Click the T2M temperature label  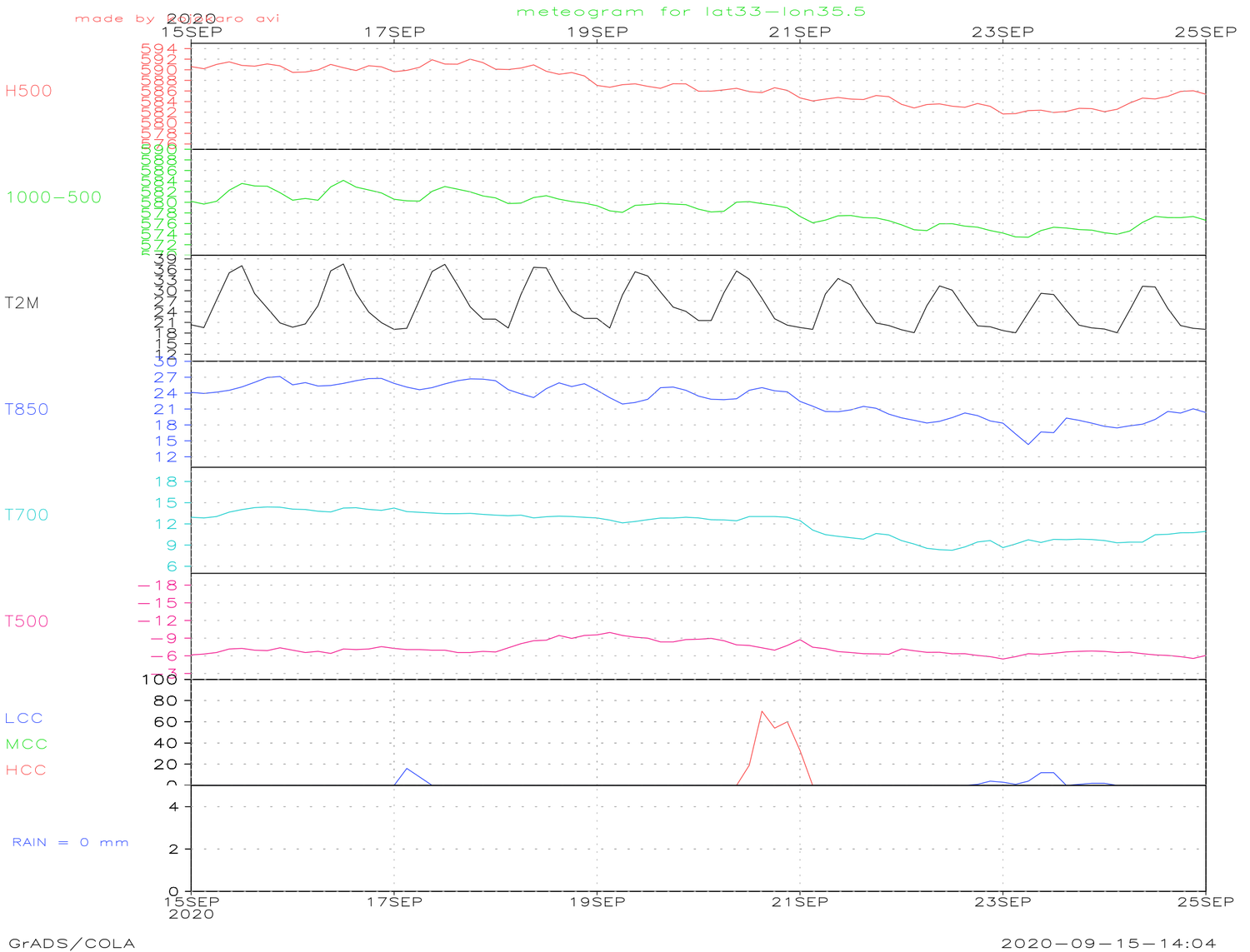(x=22, y=303)
